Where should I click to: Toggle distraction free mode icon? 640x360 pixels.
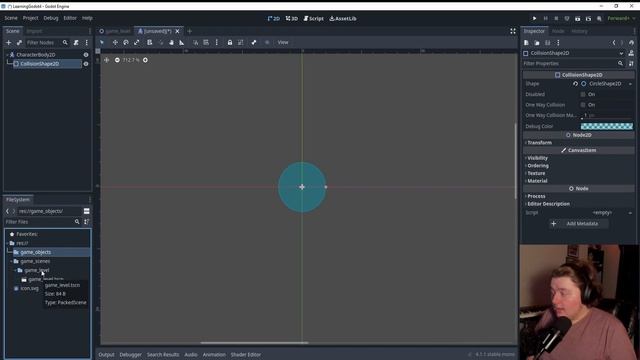click(x=513, y=31)
